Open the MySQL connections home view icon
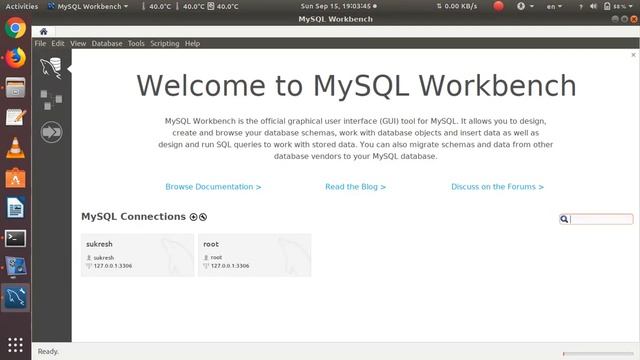Viewport: 640px width, 360px height. tap(51, 68)
